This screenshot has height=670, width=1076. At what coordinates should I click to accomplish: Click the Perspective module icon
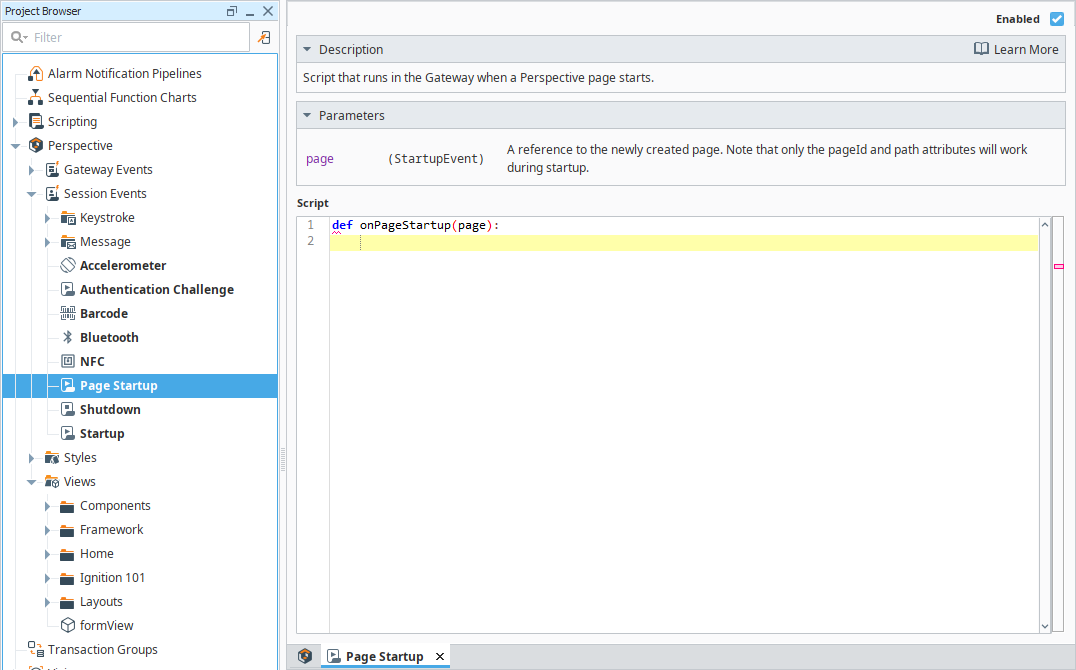36,146
